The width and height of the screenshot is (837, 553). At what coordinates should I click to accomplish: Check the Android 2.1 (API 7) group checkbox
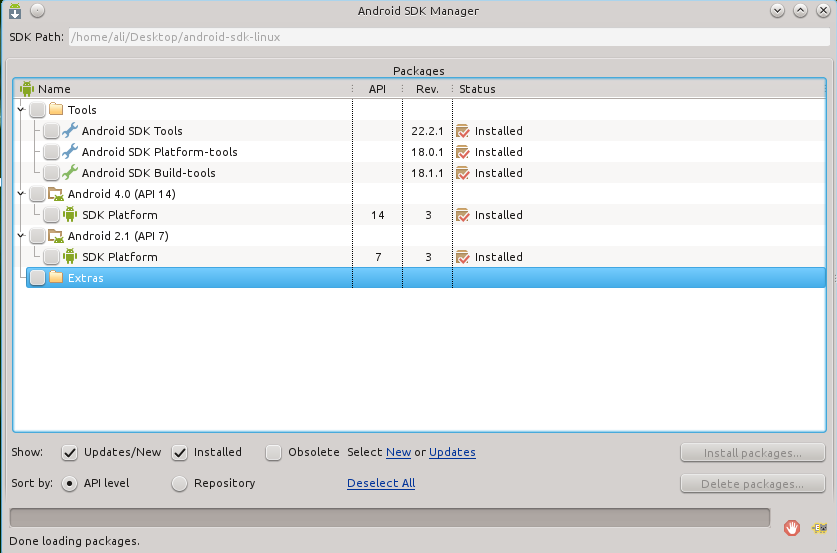pyautogui.click(x=37, y=236)
